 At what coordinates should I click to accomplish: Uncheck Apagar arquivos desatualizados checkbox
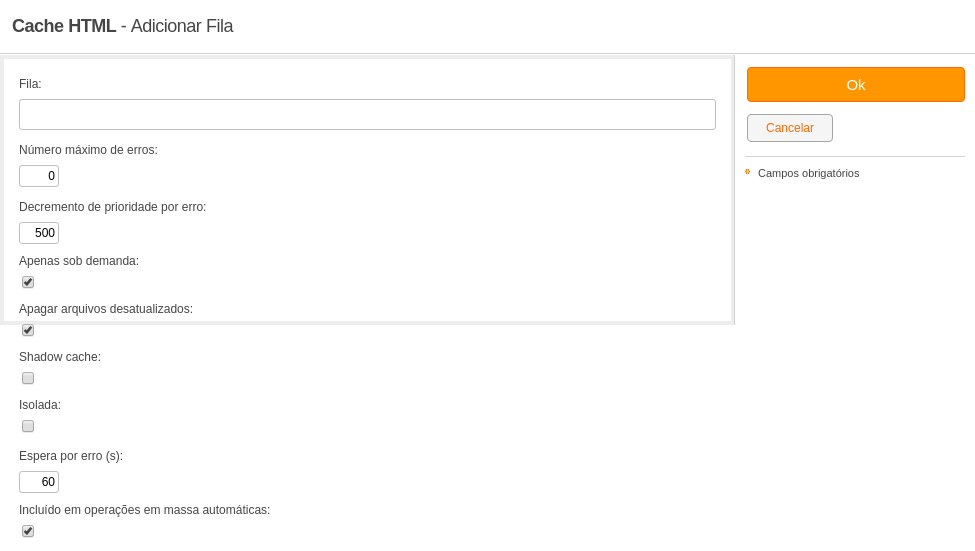coord(28,330)
